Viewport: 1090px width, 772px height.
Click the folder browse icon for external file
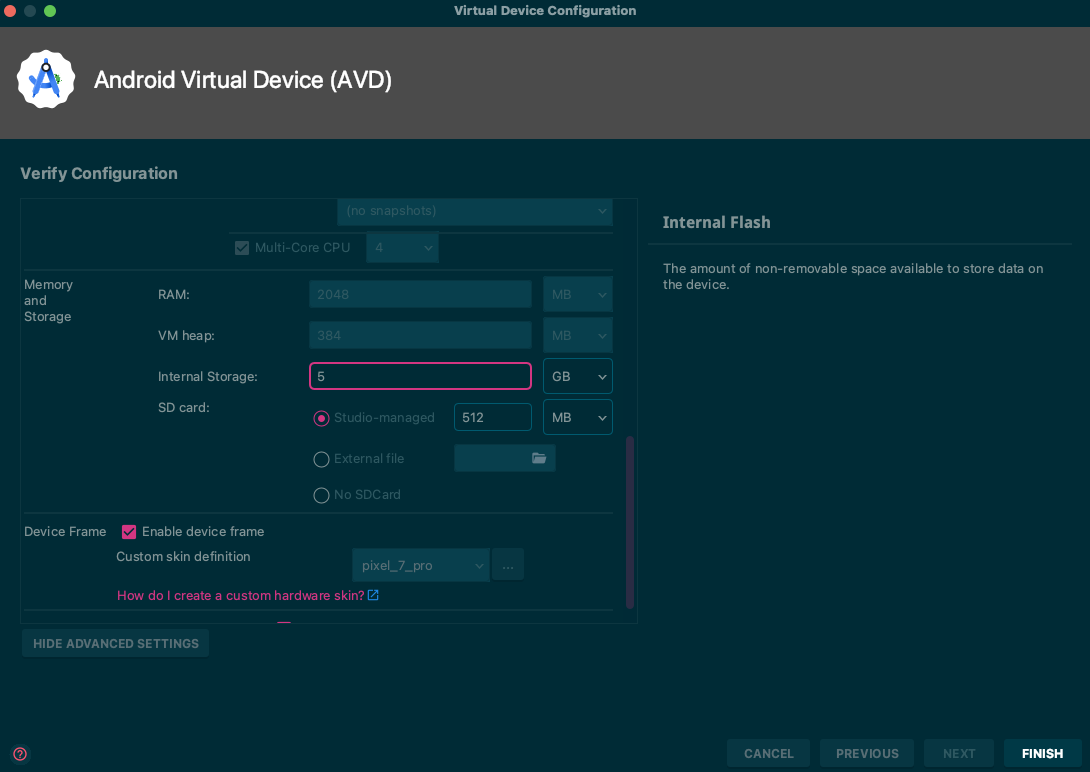click(539, 458)
